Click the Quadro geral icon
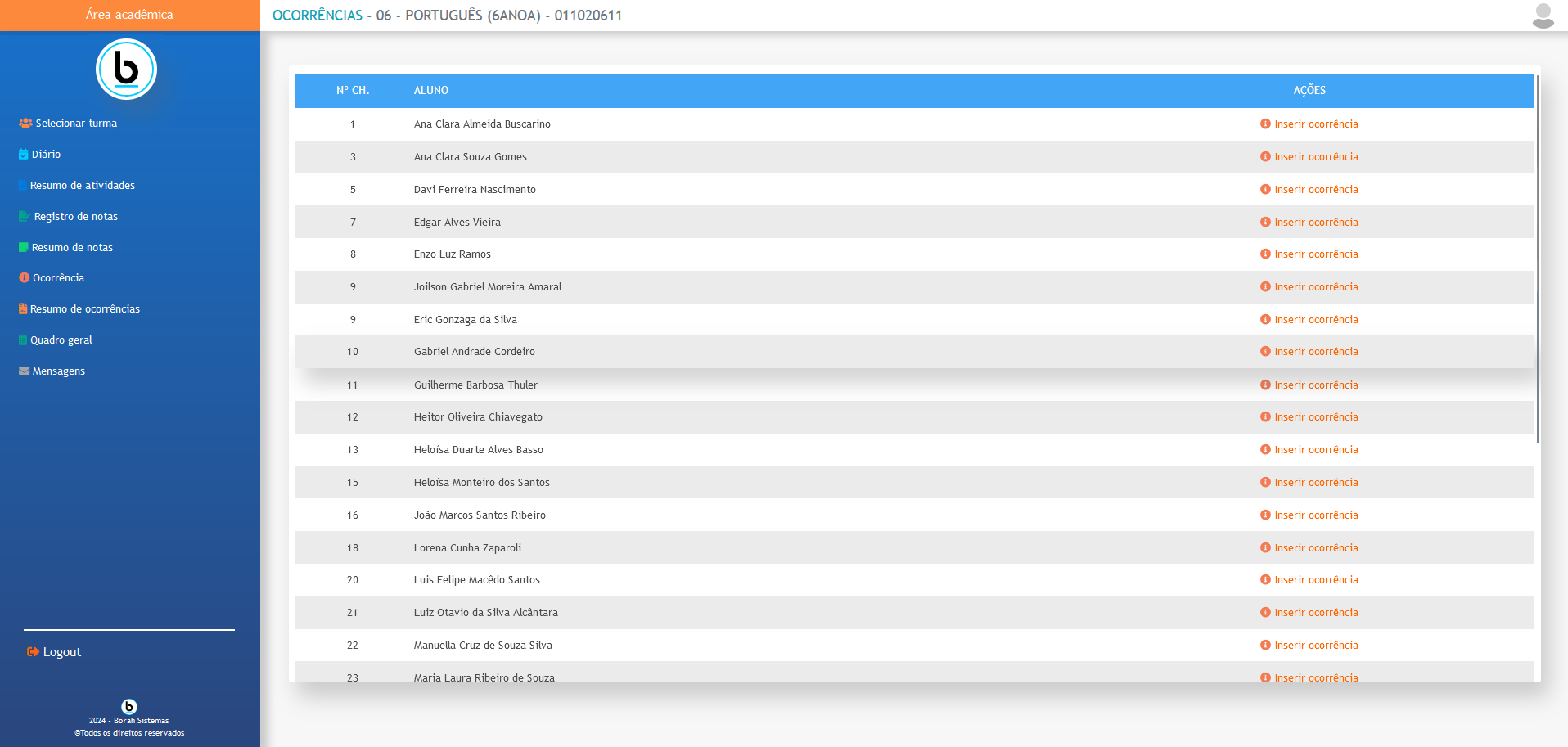The image size is (1568, 747). click(23, 340)
